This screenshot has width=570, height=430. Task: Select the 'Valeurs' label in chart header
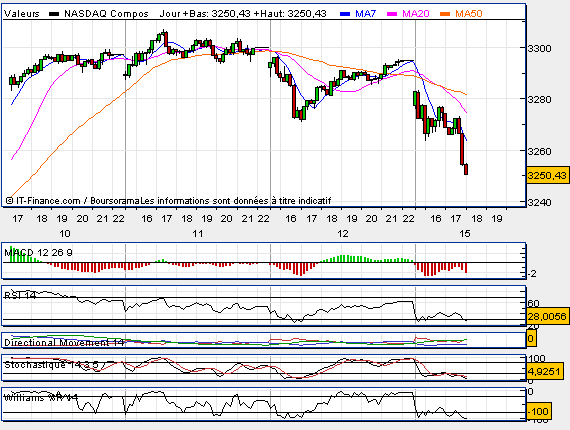click(x=22, y=14)
